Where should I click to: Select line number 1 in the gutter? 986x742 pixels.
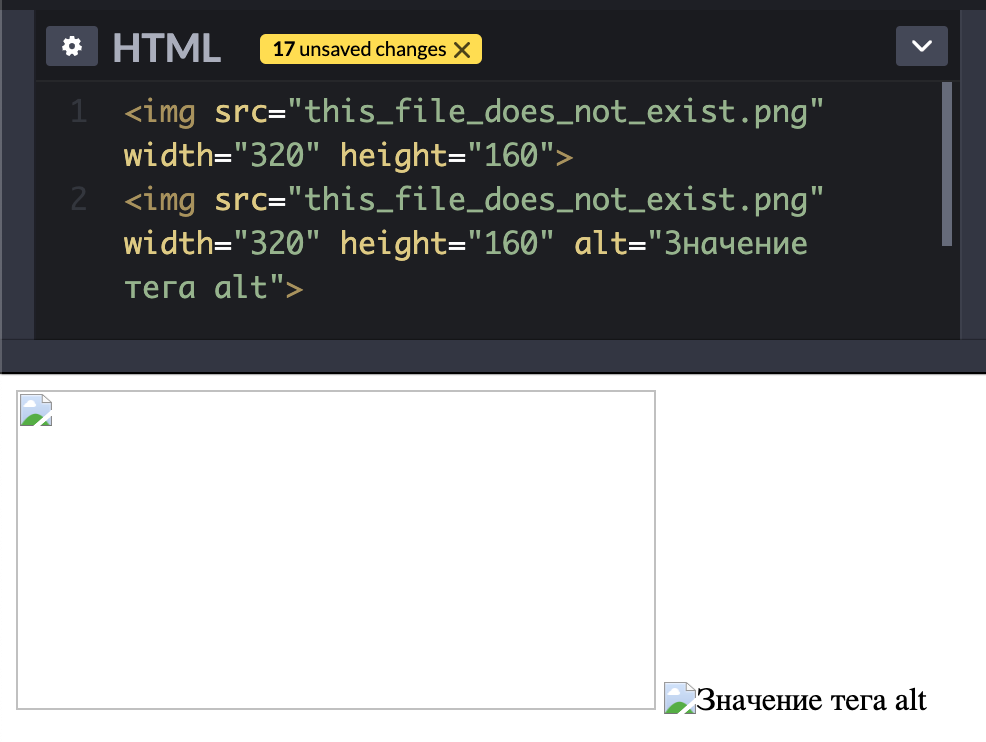(79, 112)
